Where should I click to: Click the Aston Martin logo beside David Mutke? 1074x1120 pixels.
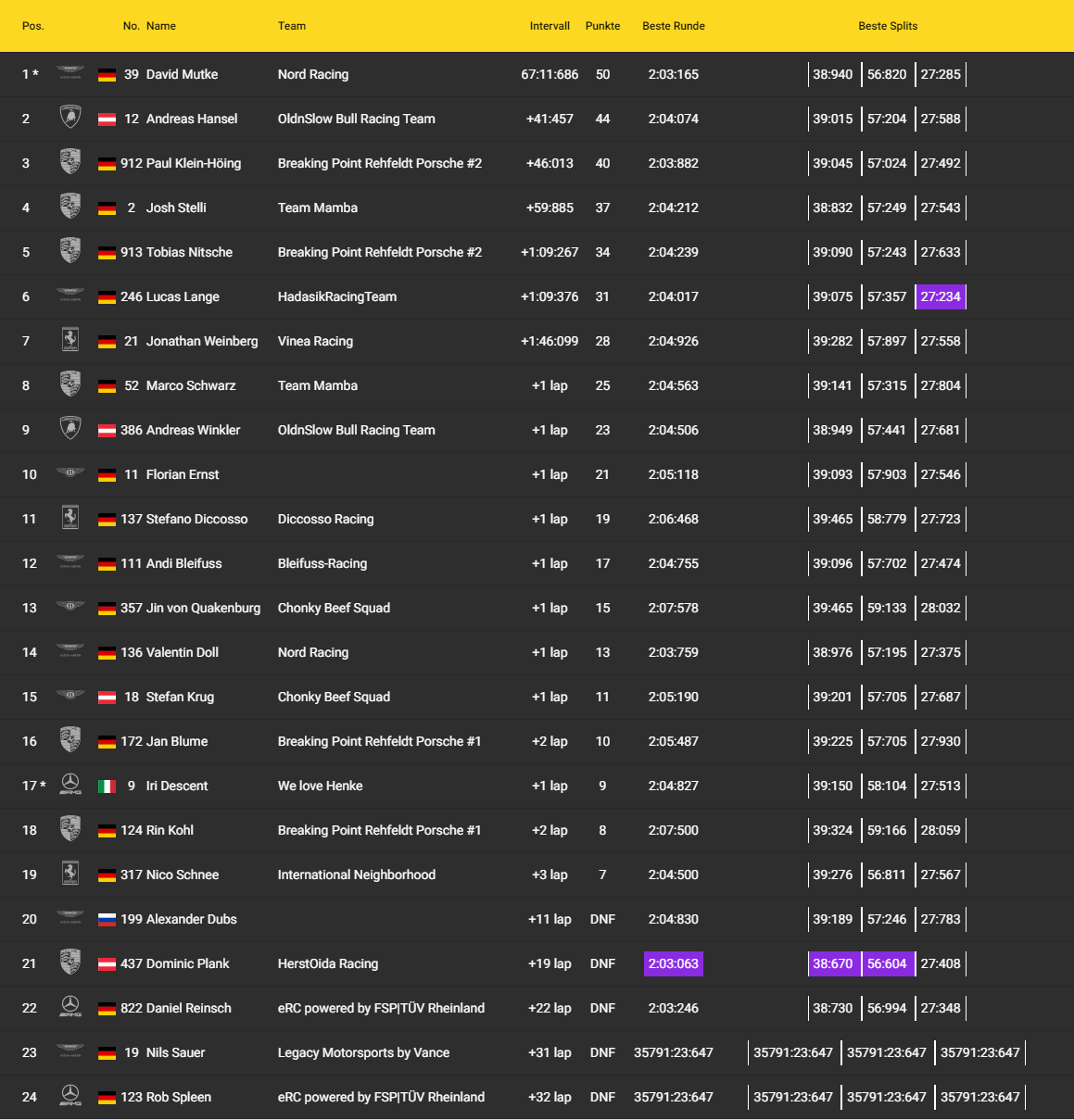pos(70,73)
